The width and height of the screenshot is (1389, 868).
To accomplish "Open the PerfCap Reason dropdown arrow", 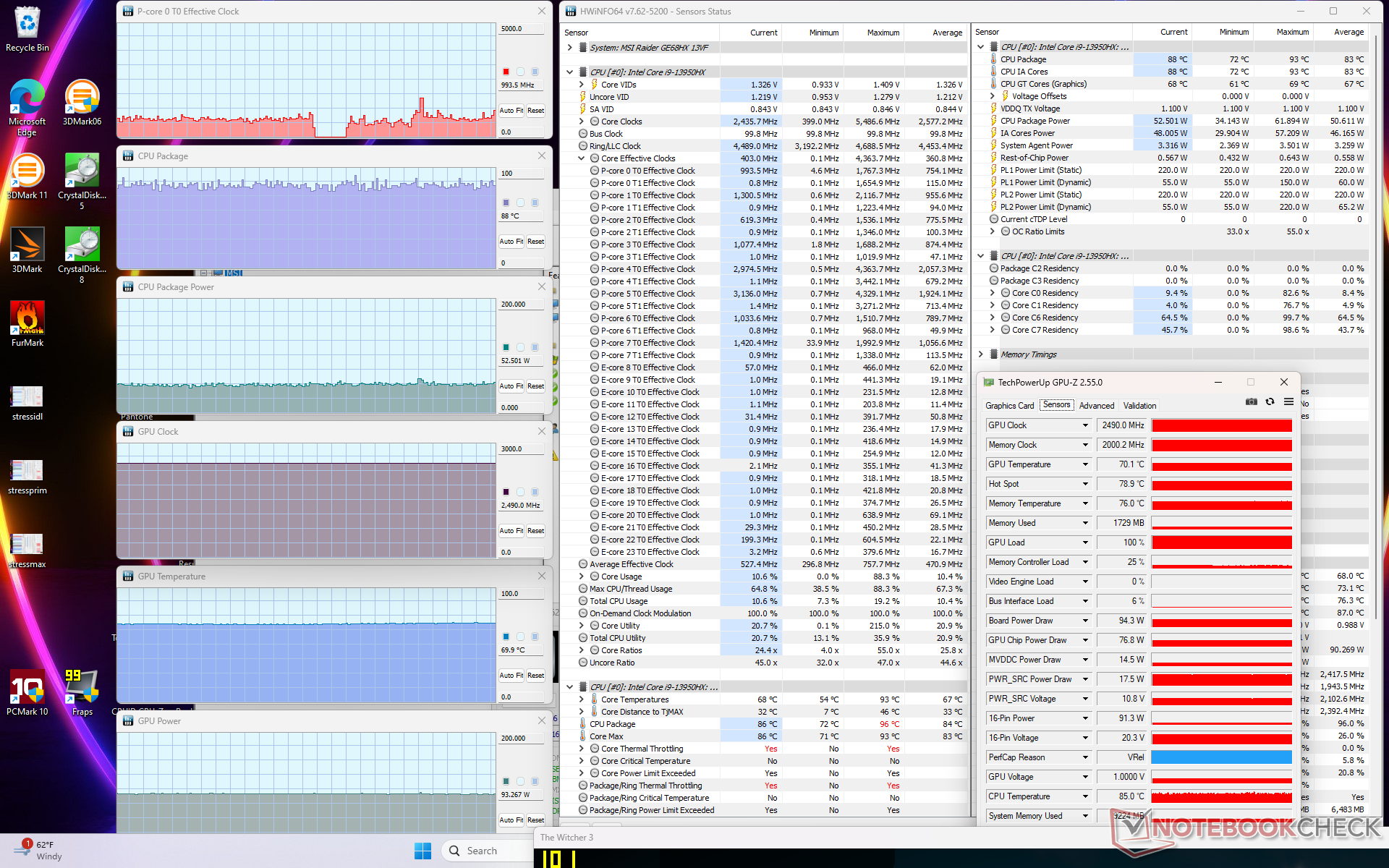I will click(x=1085, y=757).
